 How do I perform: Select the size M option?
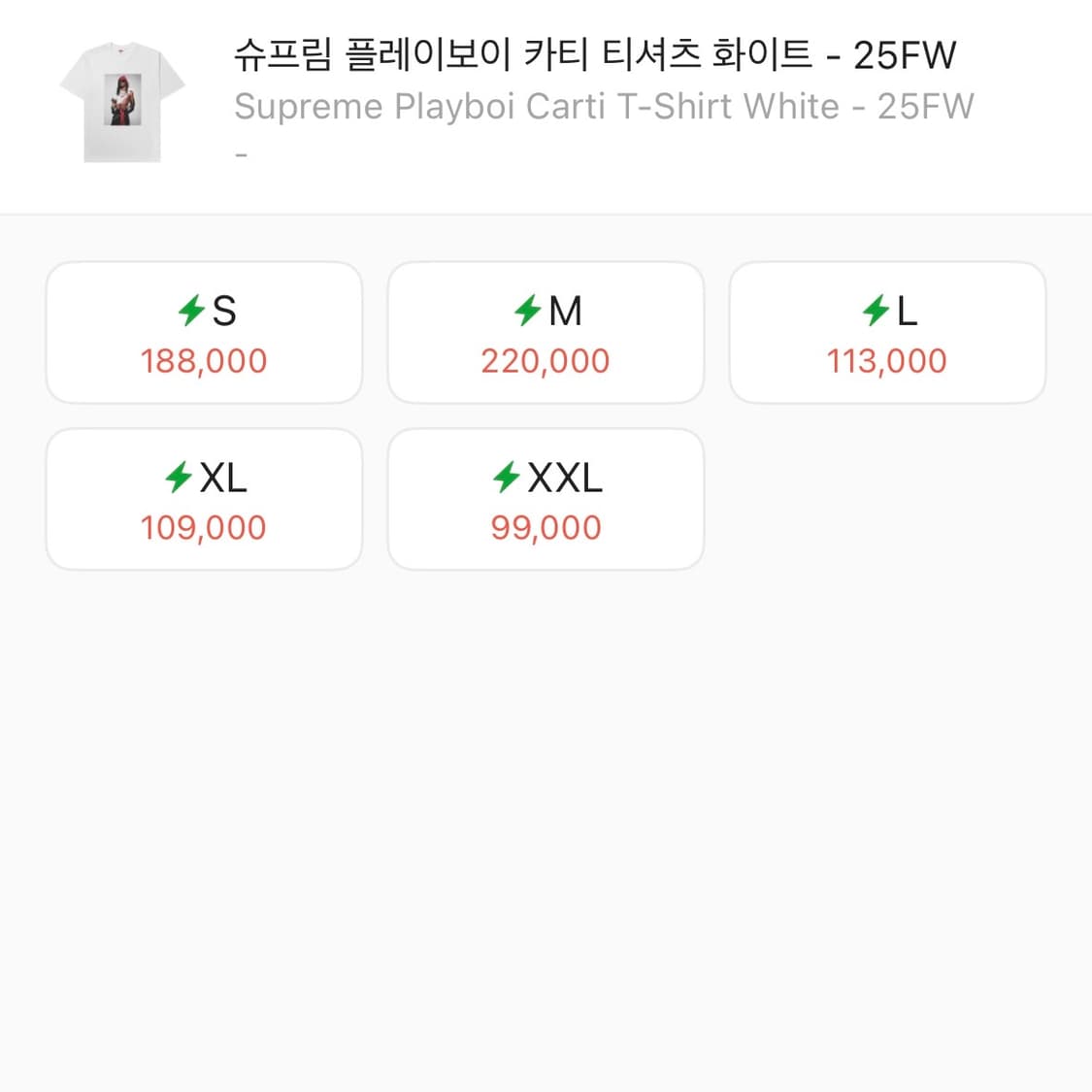pyautogui.click(x=545, y=331)
